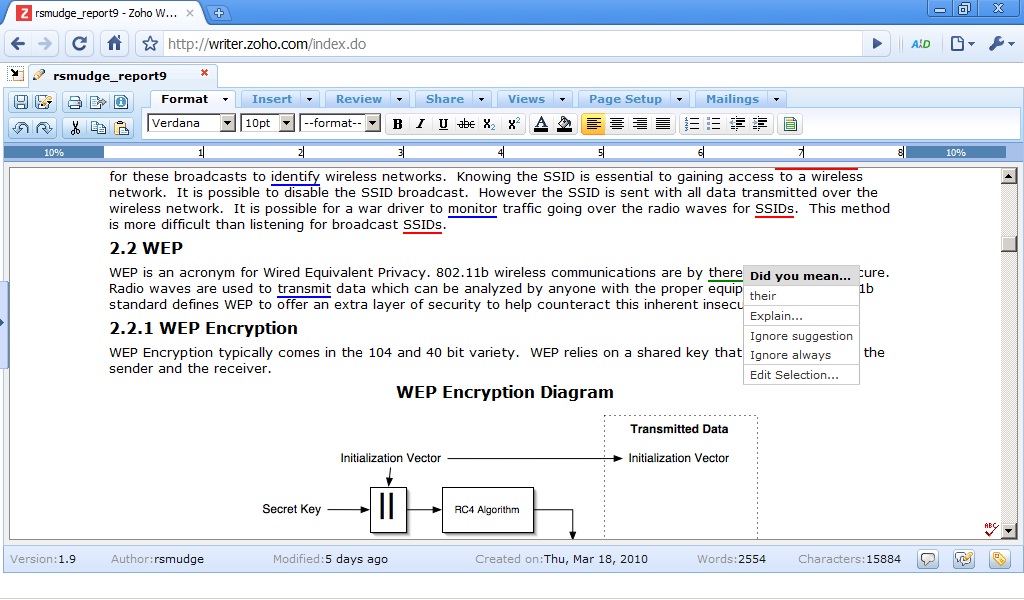
Task: Undo the last edit
Action: pyautogui.click(x=20, y=128)
